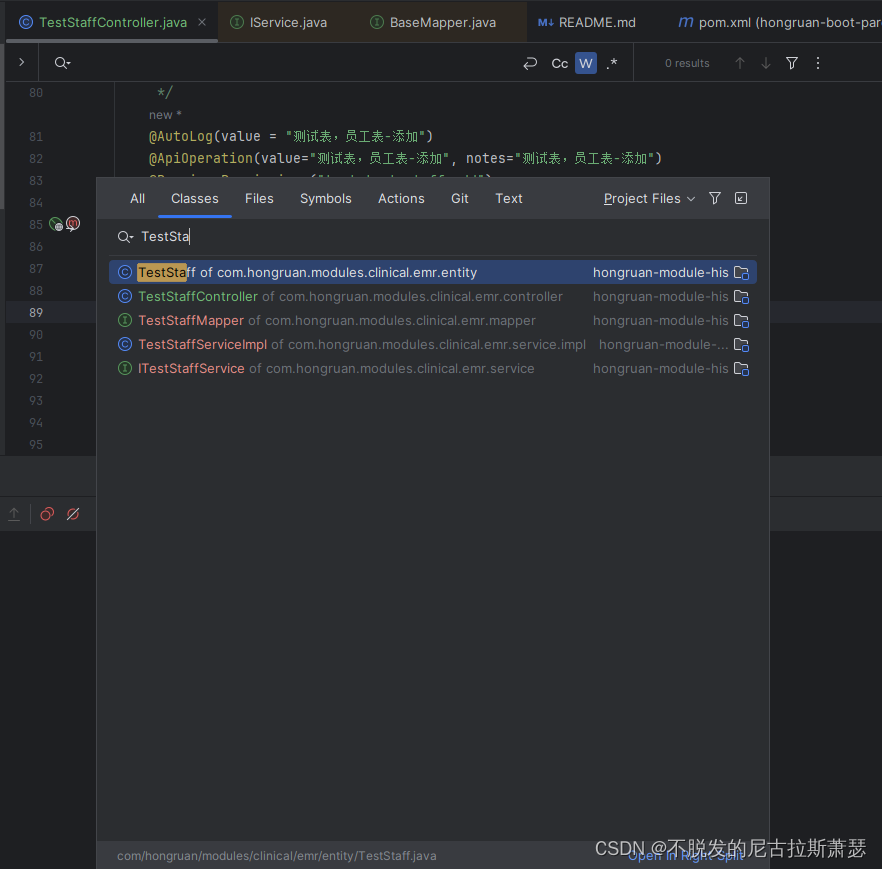Click line number 89 in gutter
Image resolution: width=882 pixels, height=869 pixels.
point(36,313)
